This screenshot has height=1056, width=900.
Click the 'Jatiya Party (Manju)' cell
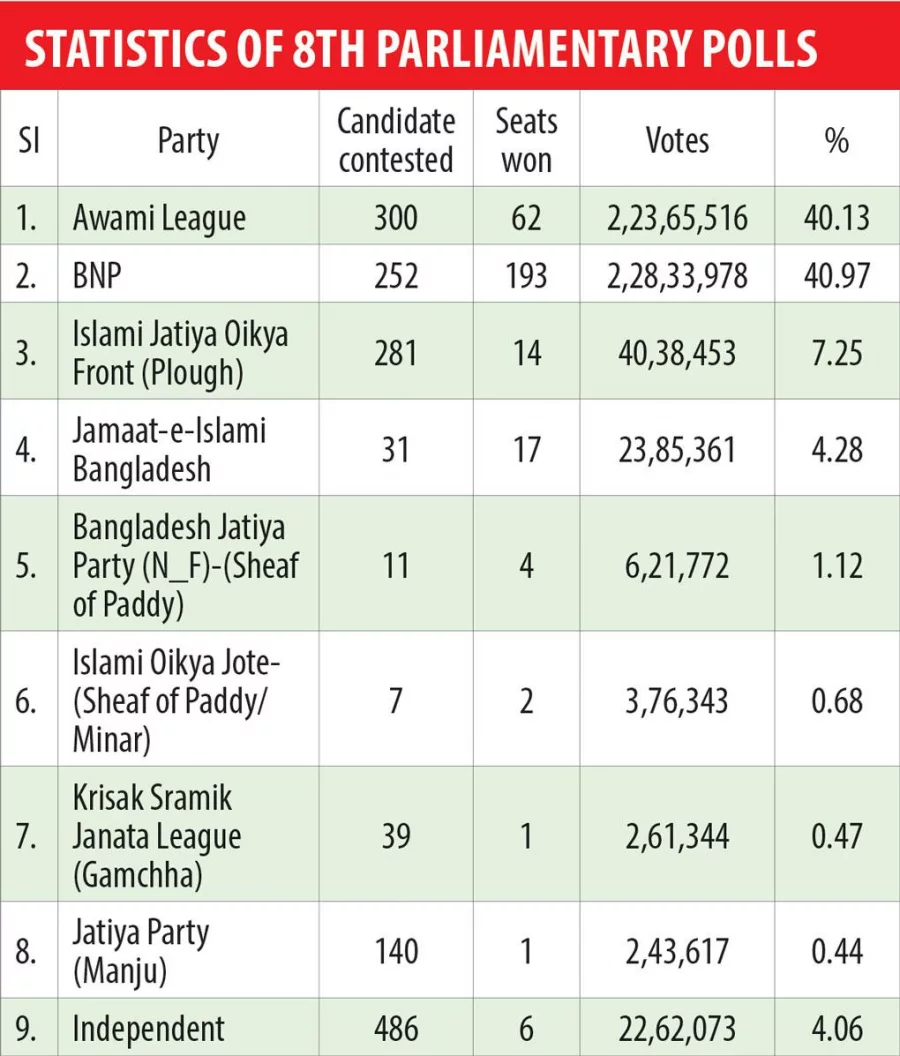tap(188, 950)
